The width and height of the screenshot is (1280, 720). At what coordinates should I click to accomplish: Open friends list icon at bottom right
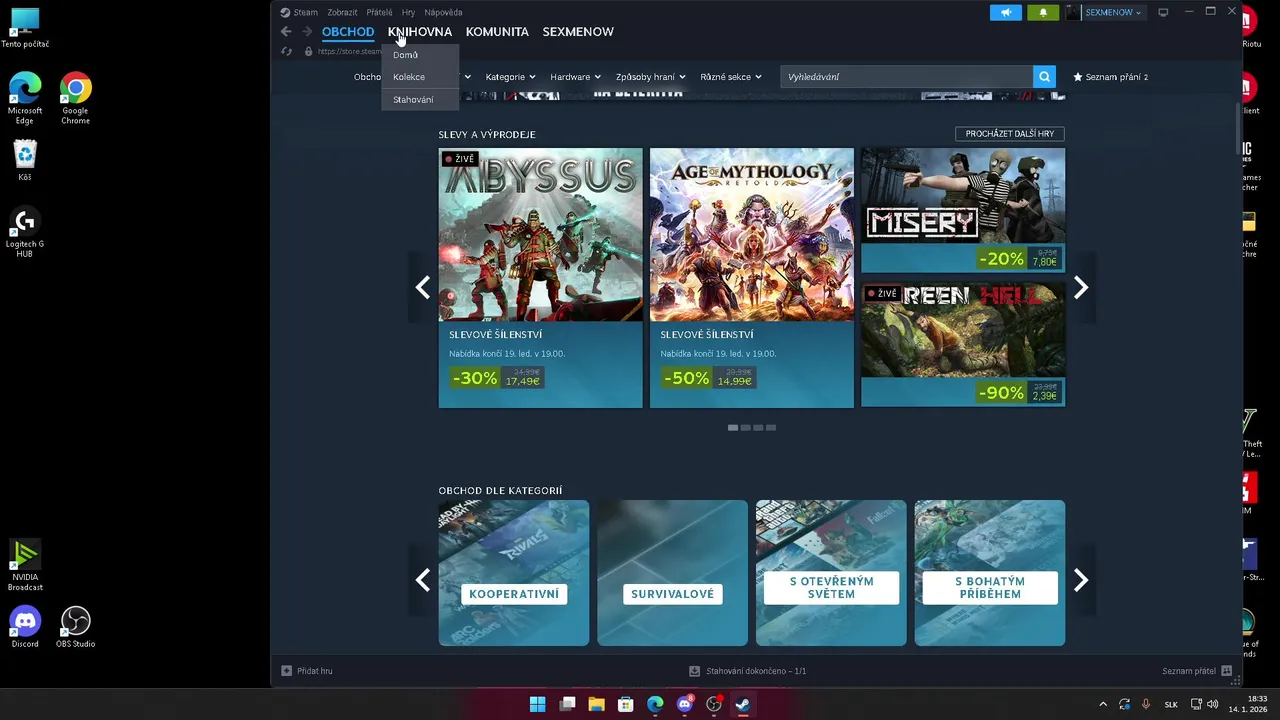click(x=1227, y=671)
